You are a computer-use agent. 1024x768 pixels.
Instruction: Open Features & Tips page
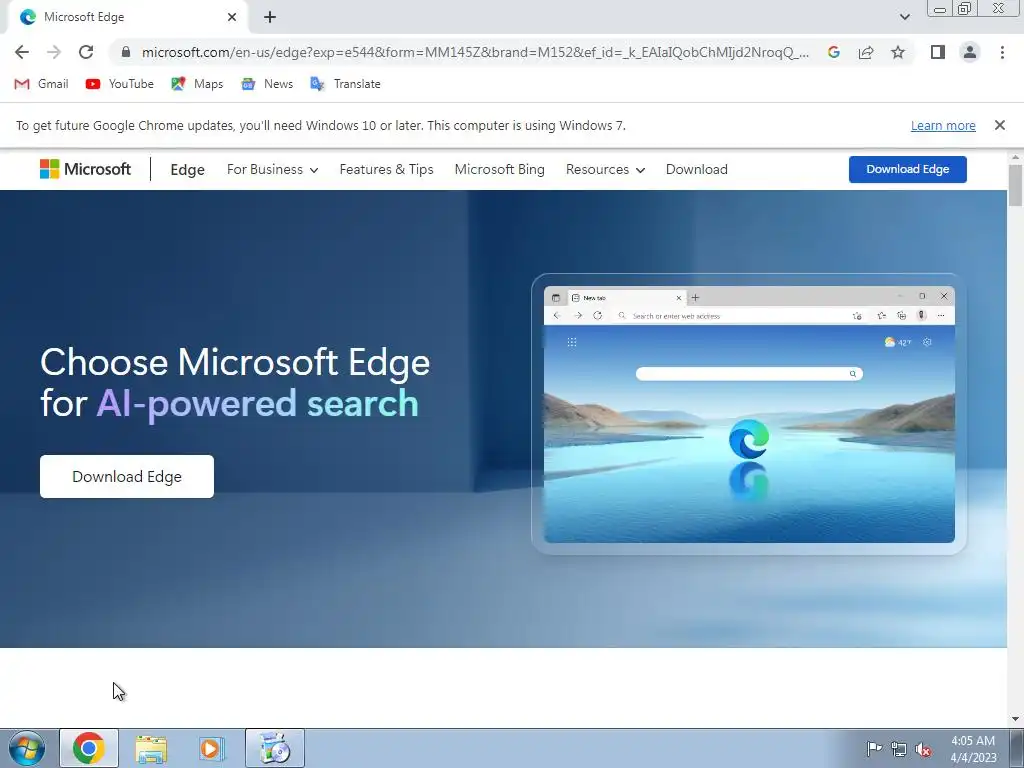(x=387, y=169)
